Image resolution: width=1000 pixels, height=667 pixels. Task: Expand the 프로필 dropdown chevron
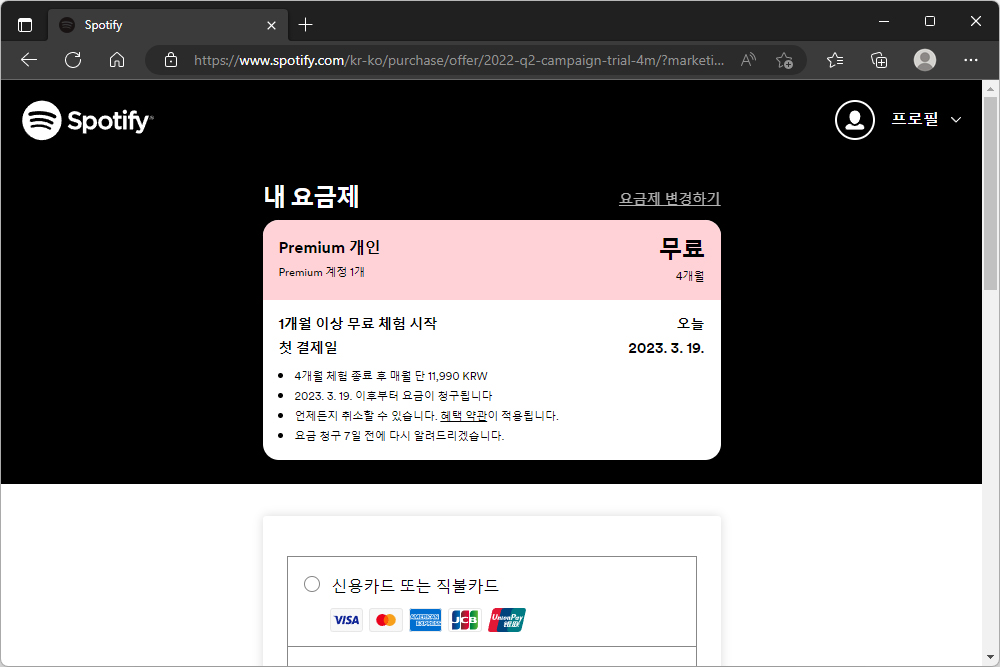click(955, 120)
